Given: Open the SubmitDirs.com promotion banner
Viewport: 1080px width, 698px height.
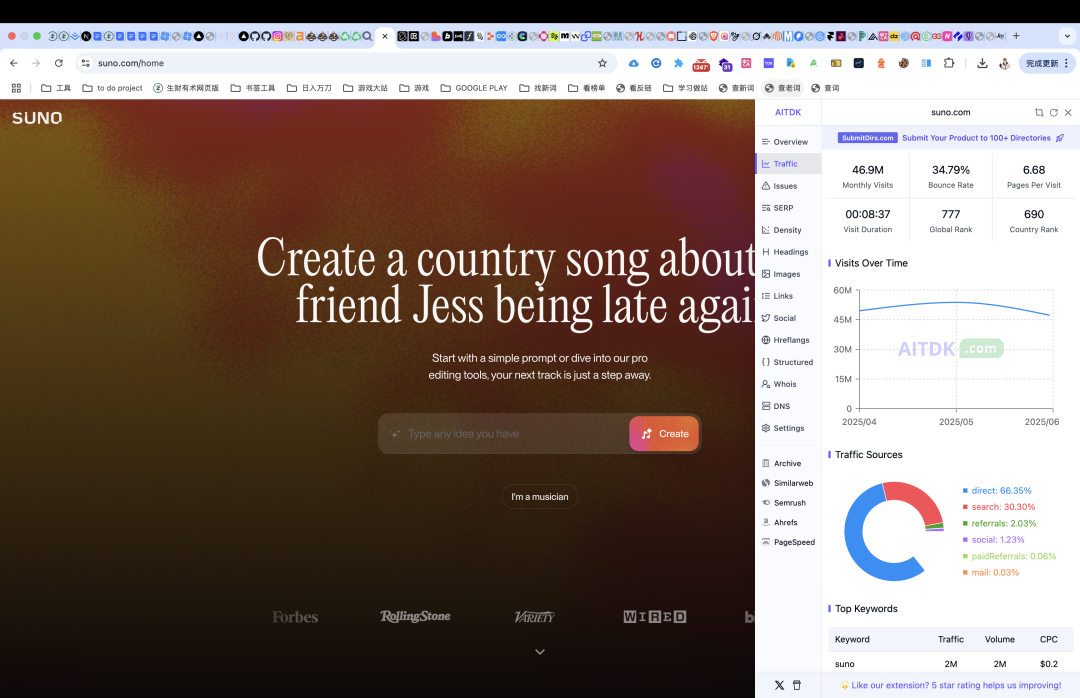Looking at the screenshot, I should (x=951, y=138).
